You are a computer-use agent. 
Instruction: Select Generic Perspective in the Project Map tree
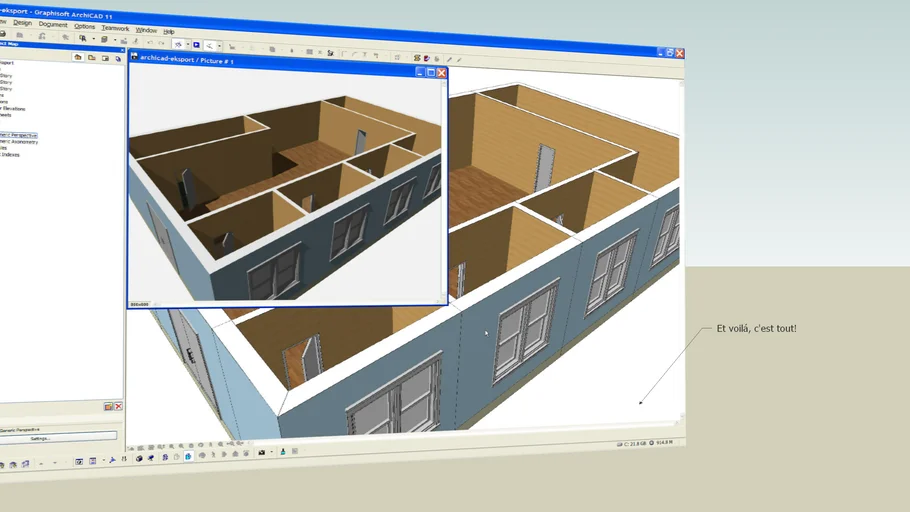18,134
